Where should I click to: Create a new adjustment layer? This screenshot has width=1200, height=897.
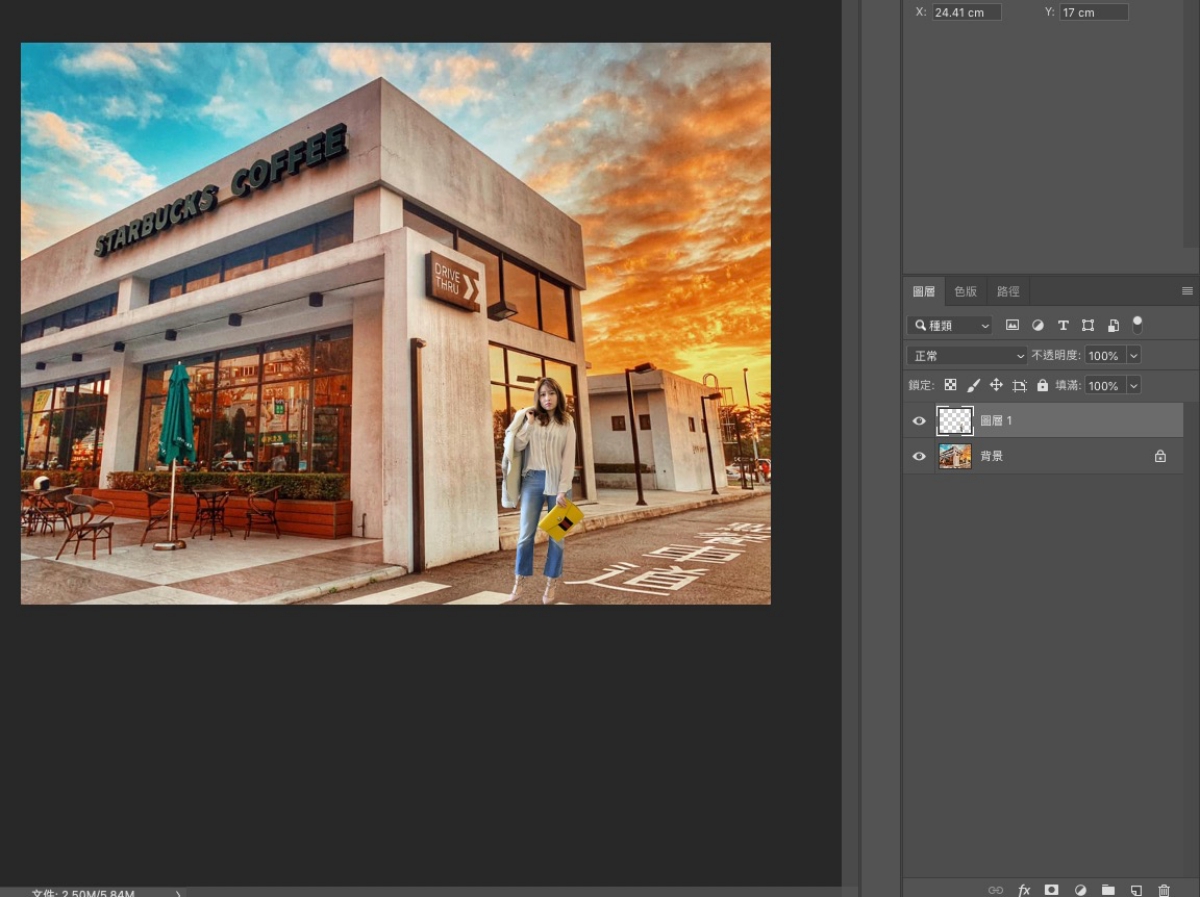pos(1080,889)
